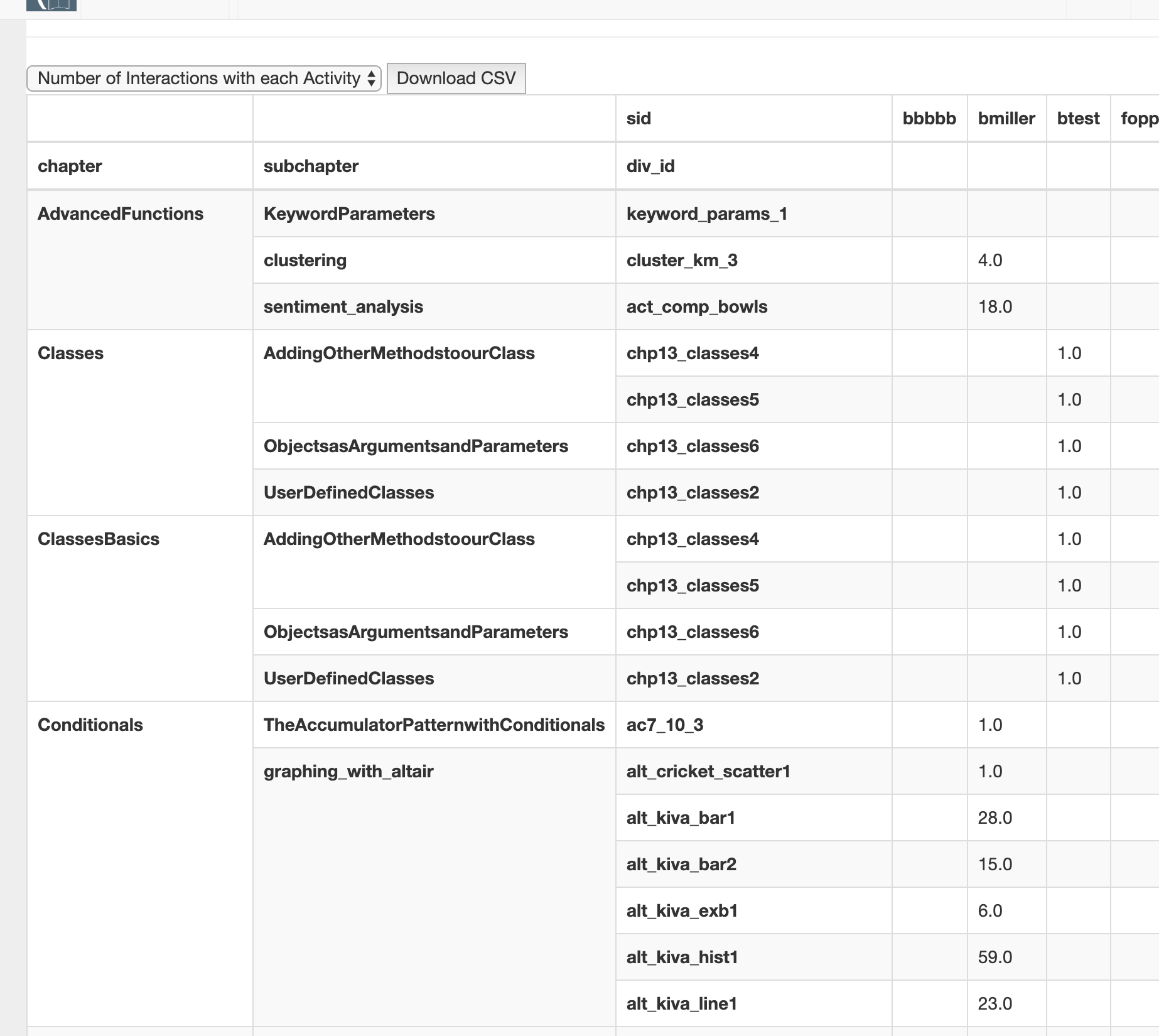Viewport: 1159px width, 1036px height.
Task: Click the Download CSV button
Action: click(456, 78)
